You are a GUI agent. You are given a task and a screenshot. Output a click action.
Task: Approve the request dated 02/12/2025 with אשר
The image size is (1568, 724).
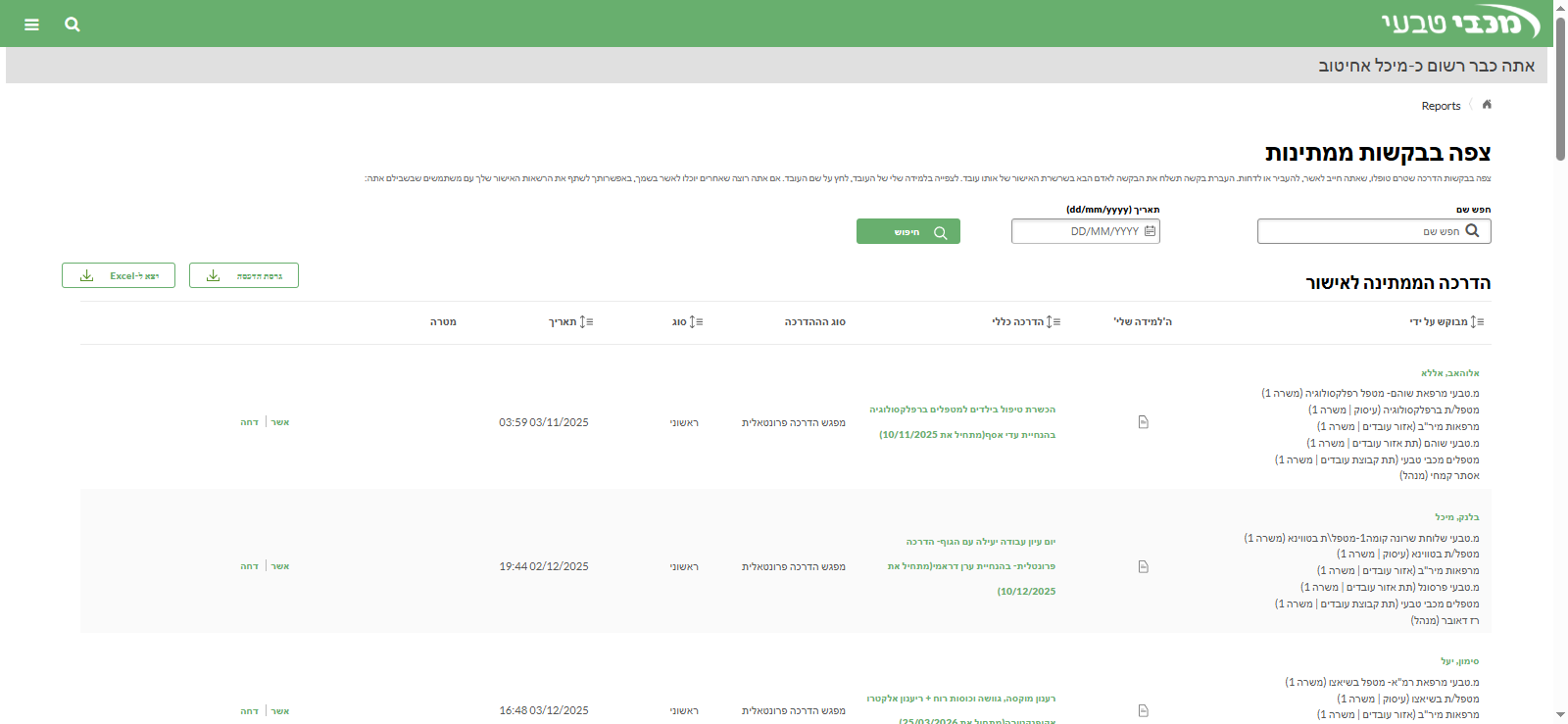(280, 566)
